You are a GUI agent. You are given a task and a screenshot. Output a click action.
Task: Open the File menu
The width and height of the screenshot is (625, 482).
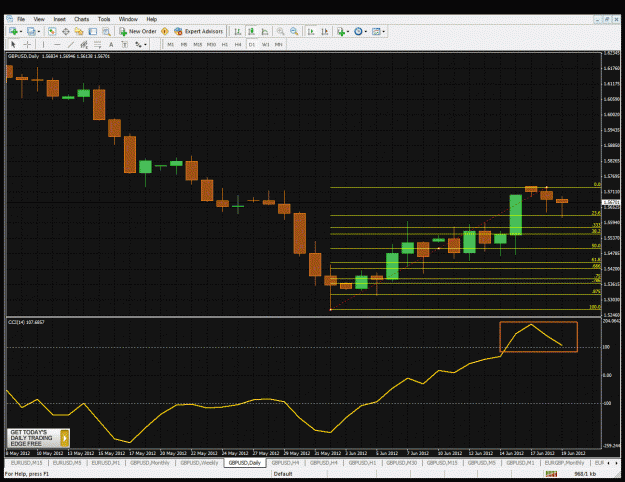21,19
